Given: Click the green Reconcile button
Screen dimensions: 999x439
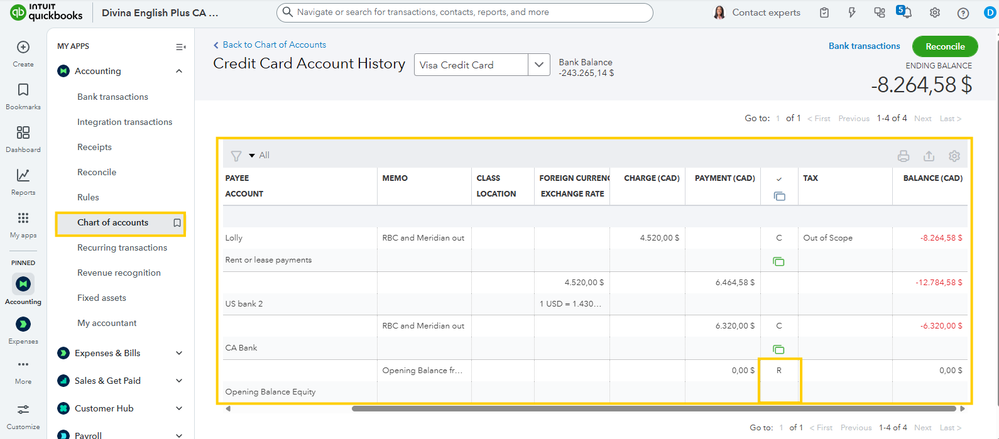Looking at the screenshot, I should coord(945,47).
